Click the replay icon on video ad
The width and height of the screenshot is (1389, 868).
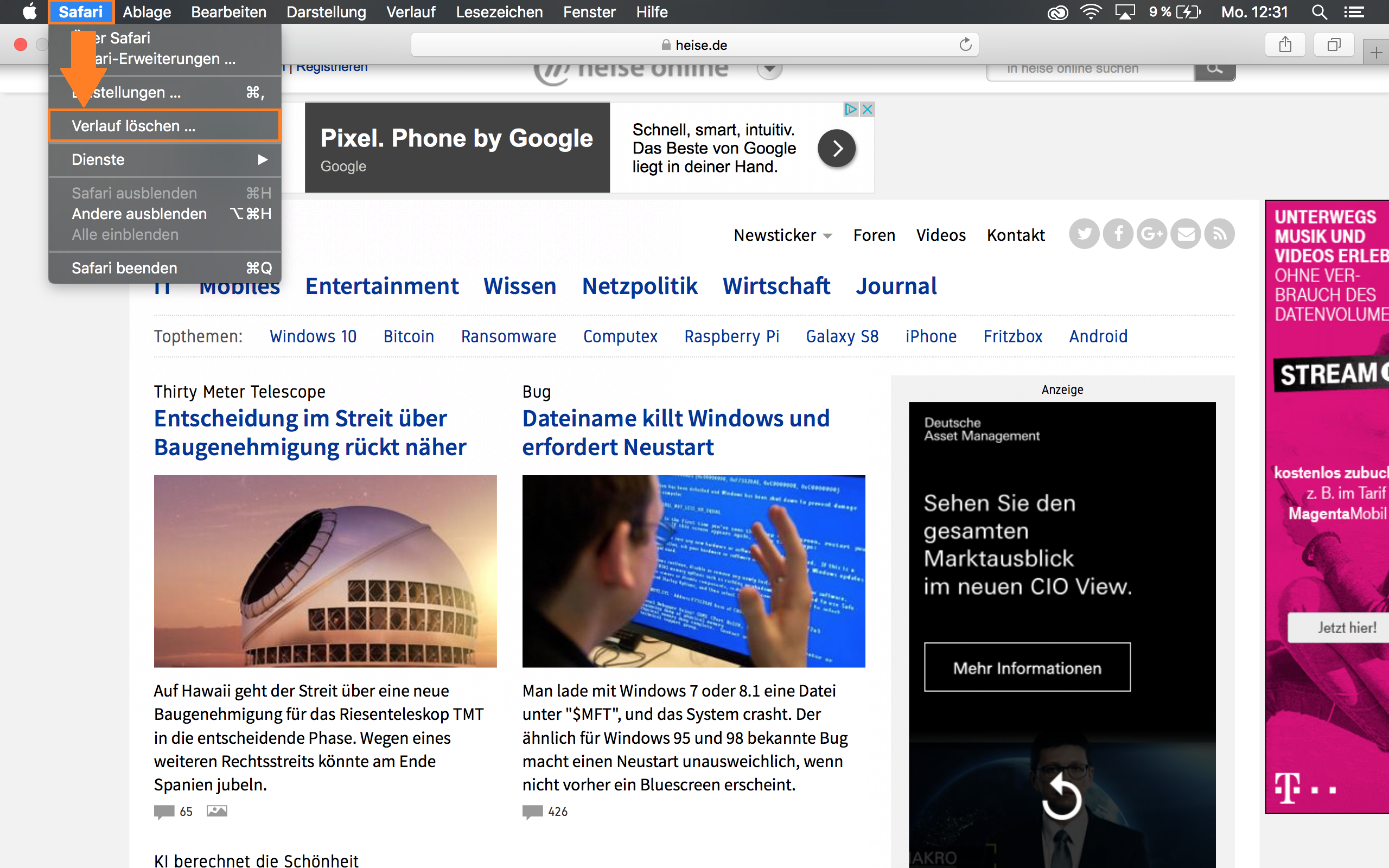coord(1062,797)
